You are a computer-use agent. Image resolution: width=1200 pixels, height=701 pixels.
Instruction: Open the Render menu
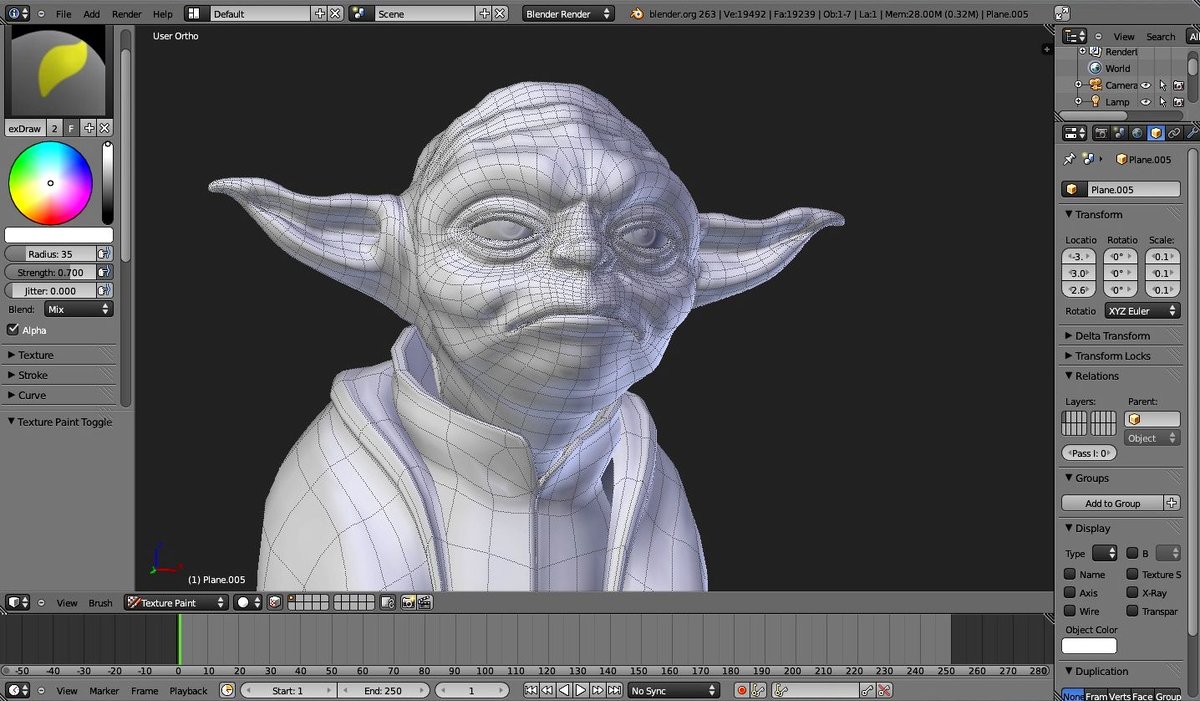click(x=127, y=14)
